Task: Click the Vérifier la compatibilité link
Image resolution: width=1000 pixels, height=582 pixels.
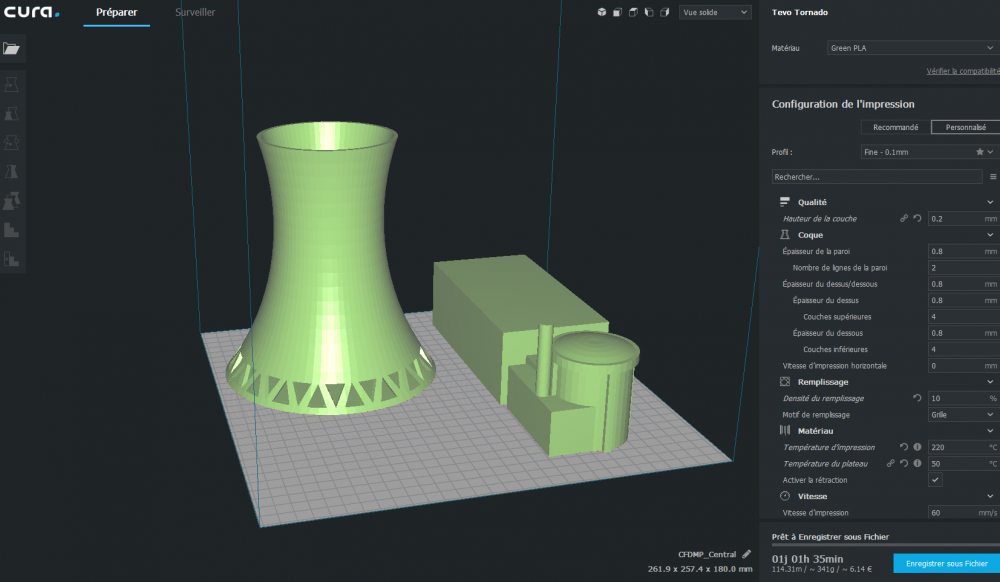Action: tap(963, 71)
